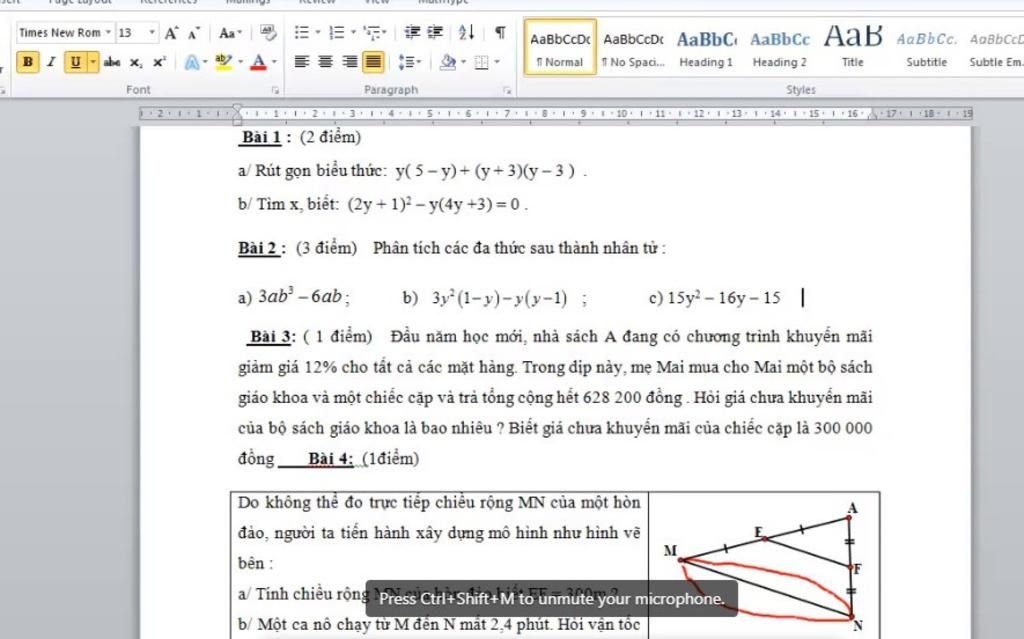This screenshot has height=639, width=1024.
Task: Click the Decrease Indent icon
Action: [x=412, y=32]
